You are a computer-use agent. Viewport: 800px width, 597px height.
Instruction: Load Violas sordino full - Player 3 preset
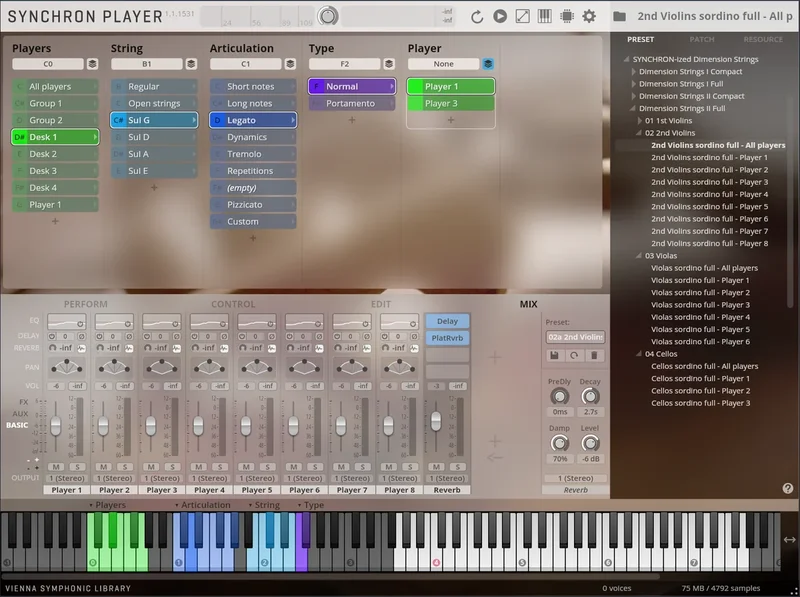click(700, 305)
